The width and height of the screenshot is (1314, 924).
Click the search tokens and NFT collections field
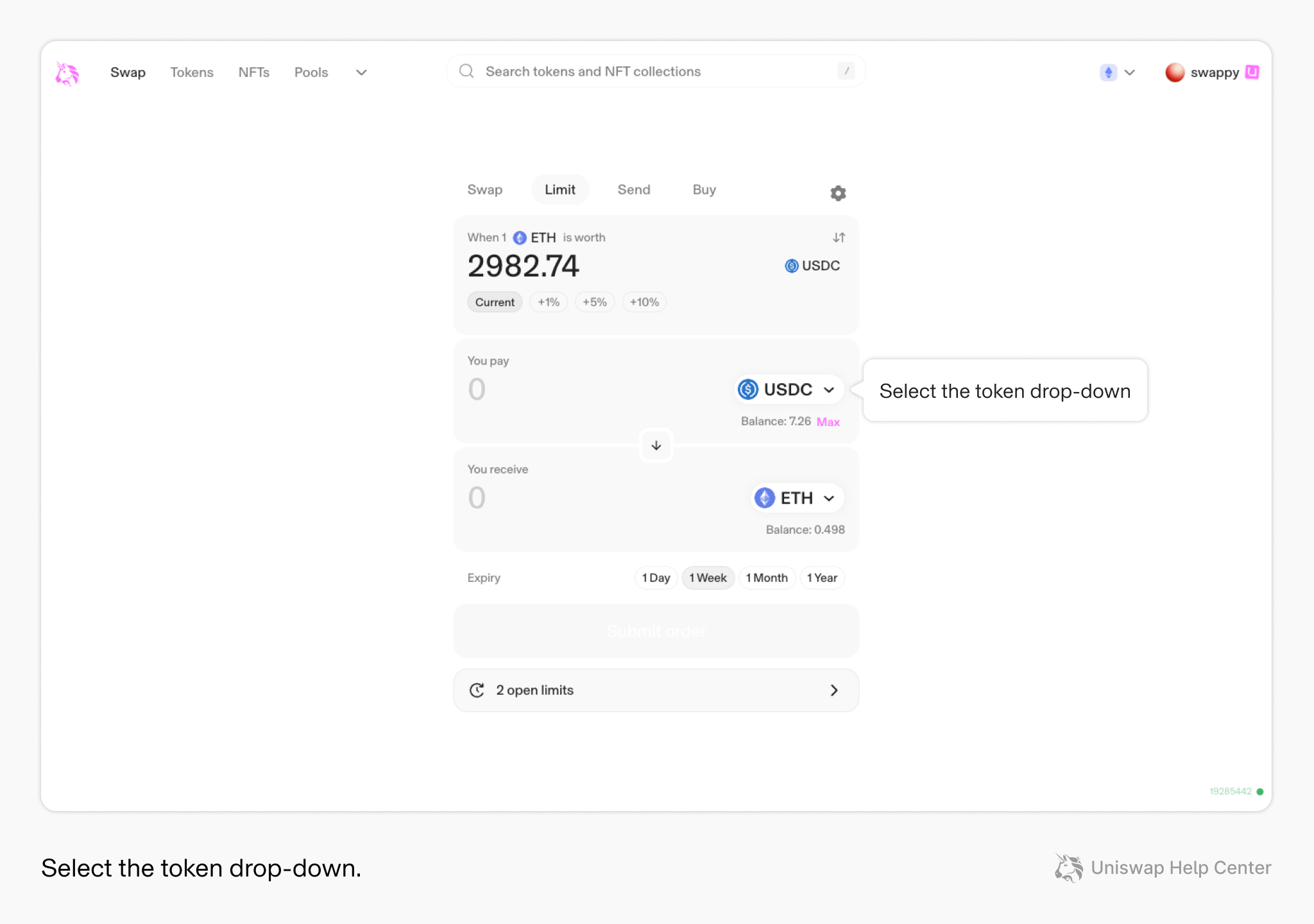coord(656,71)
